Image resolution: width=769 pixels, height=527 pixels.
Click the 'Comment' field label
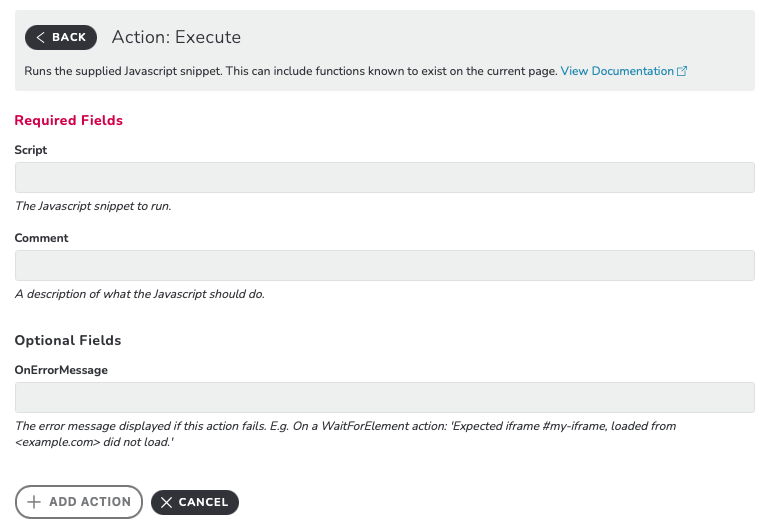click(x=41, y=238)
